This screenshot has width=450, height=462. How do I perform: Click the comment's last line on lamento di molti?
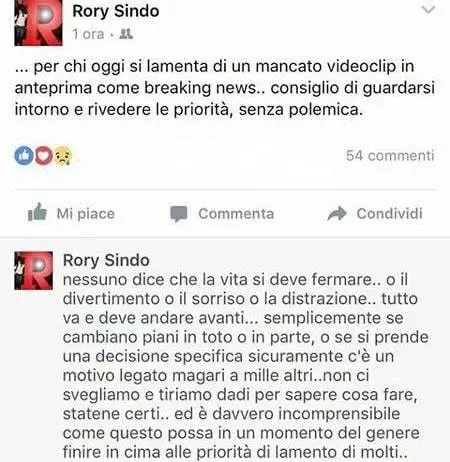(235, 452)
